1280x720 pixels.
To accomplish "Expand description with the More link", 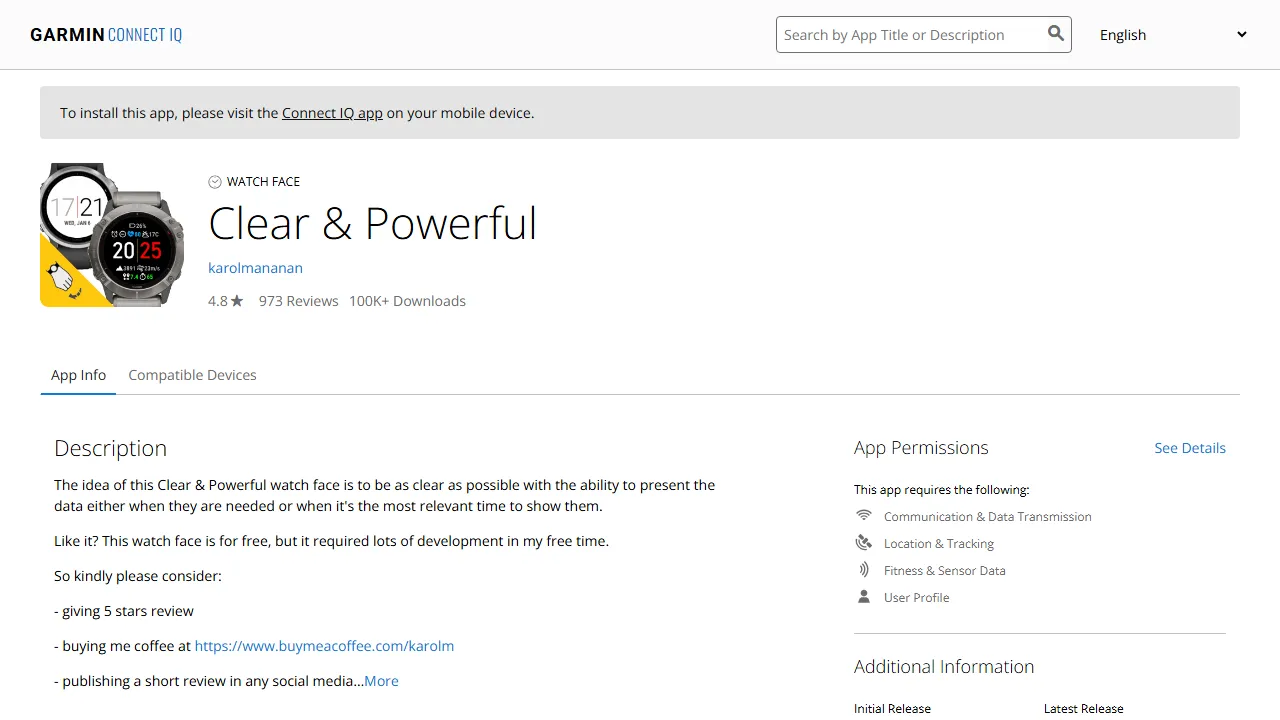I will coord(381,681).
